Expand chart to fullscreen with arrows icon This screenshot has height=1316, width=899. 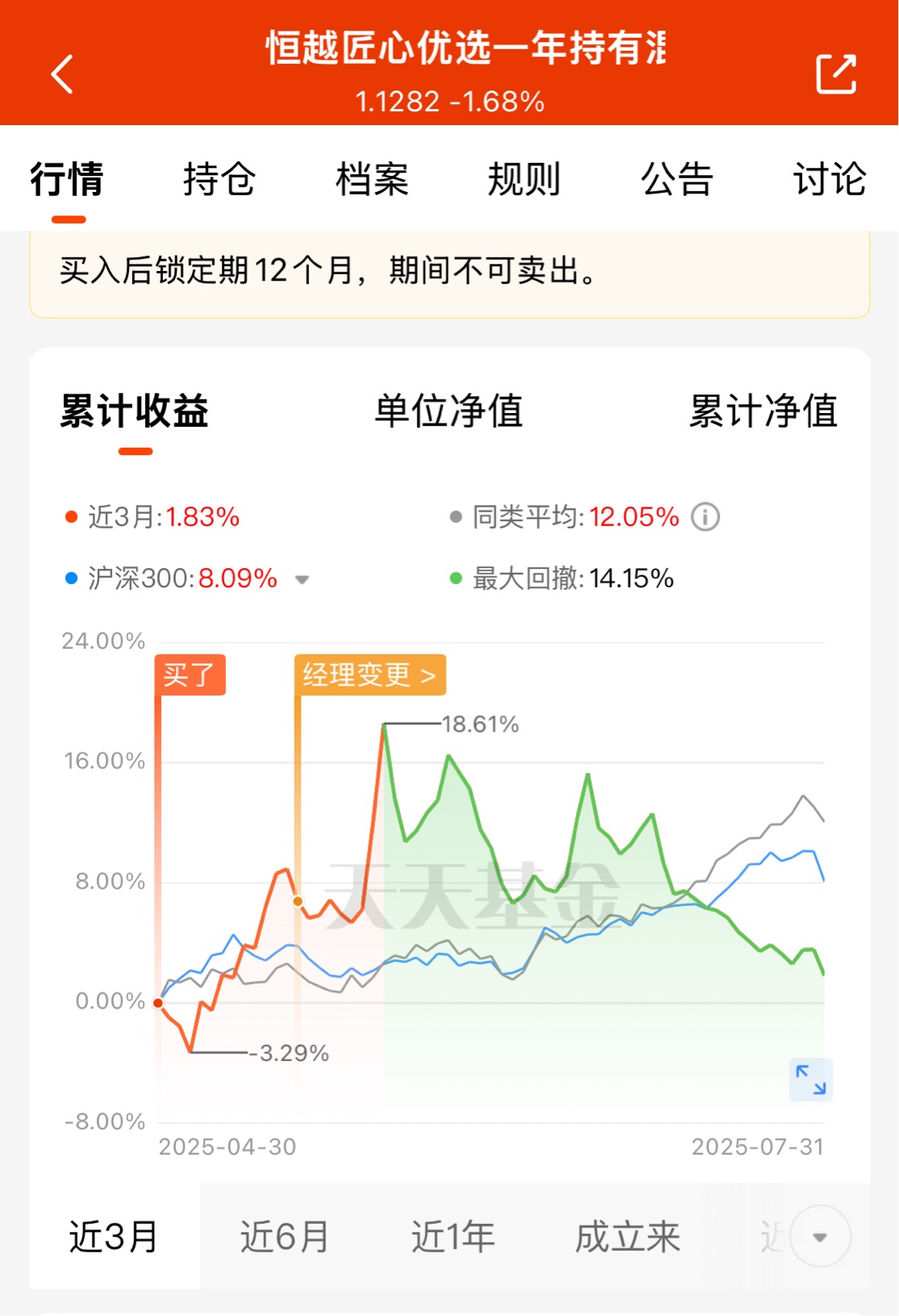coord(811,1080)
